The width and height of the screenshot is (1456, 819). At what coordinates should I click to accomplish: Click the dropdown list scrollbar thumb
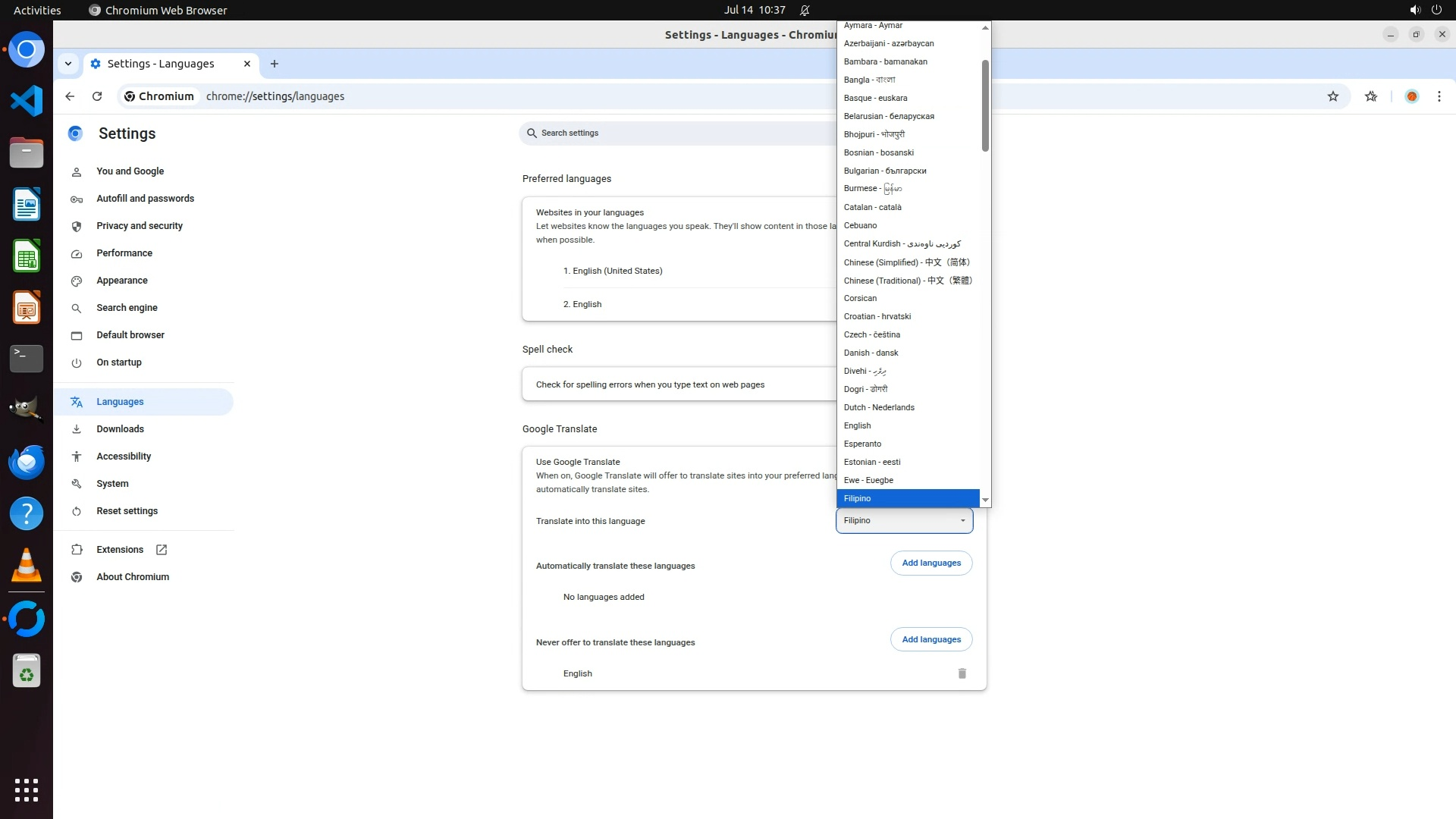click(x=985, y=106)
